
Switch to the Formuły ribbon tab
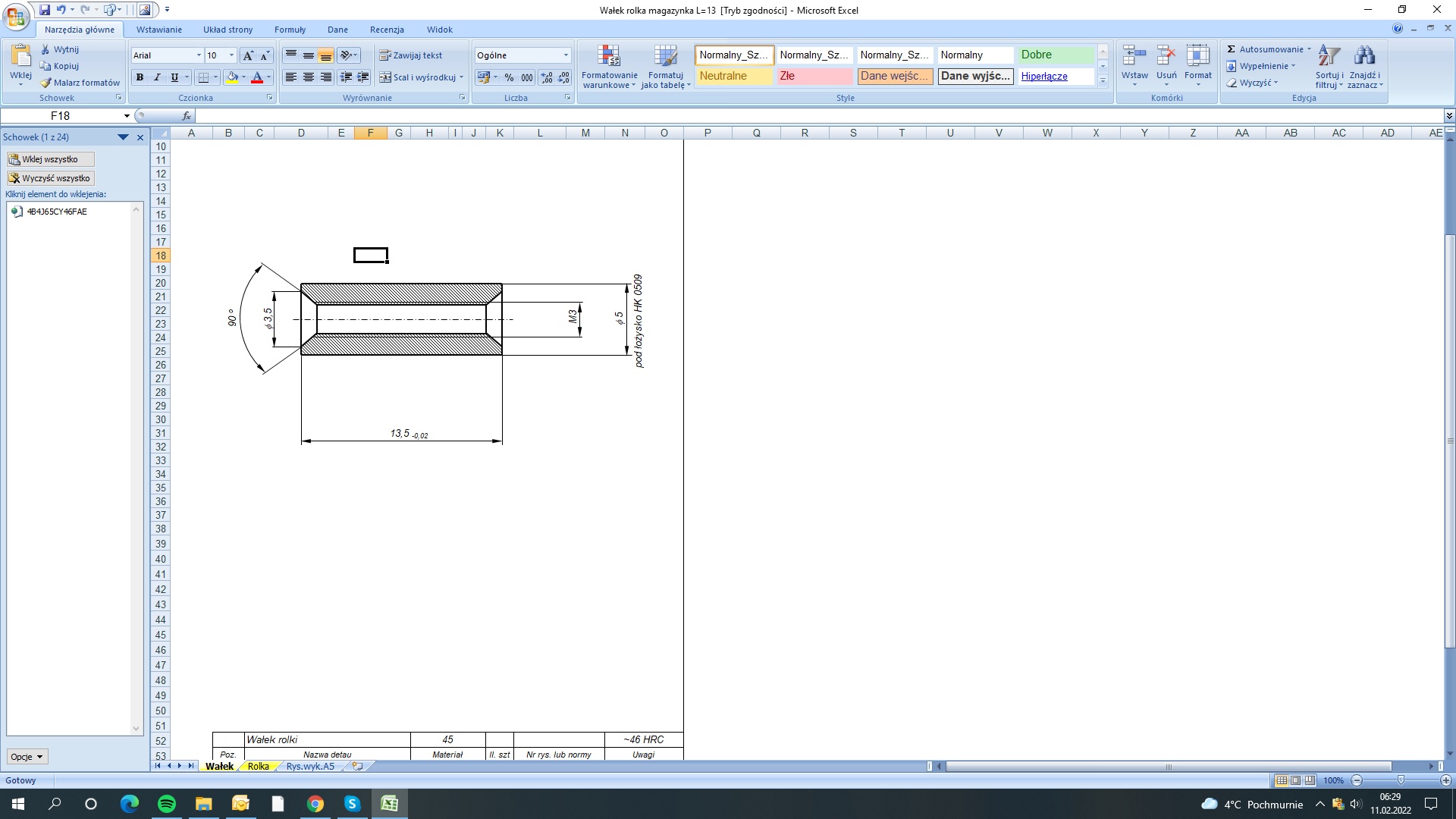click(290, 30)
